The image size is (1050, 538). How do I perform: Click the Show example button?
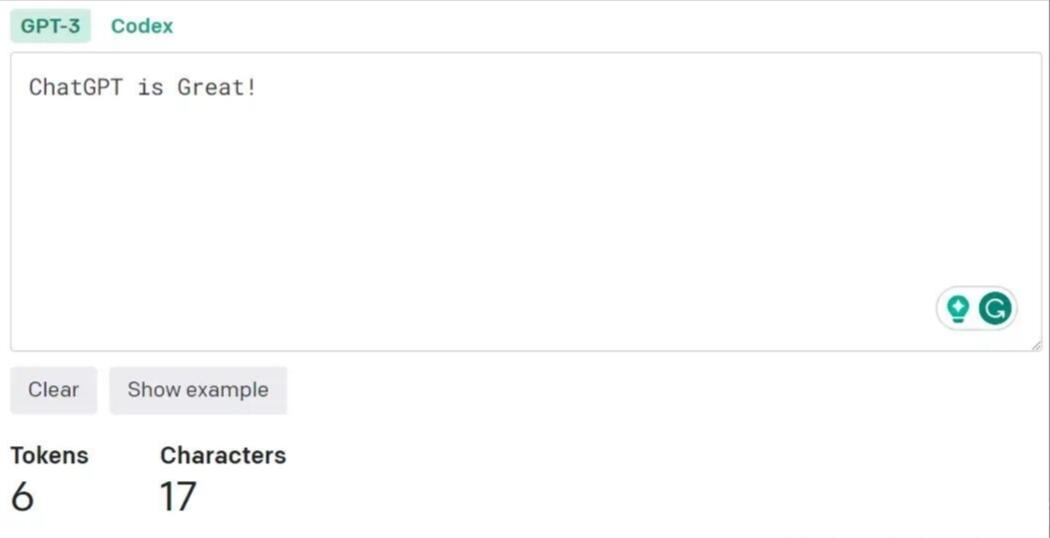[198, 390]
